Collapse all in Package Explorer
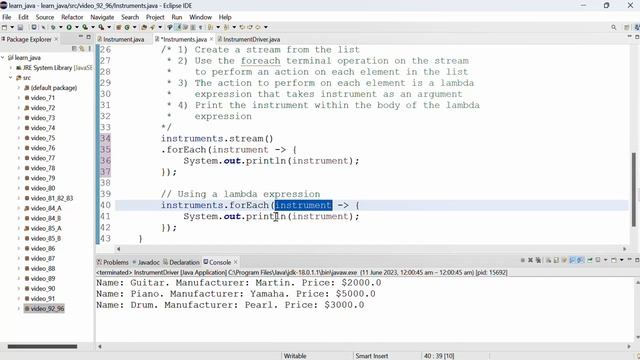The width and height of the screenshot is (640, 360). (x=74, y=48)
